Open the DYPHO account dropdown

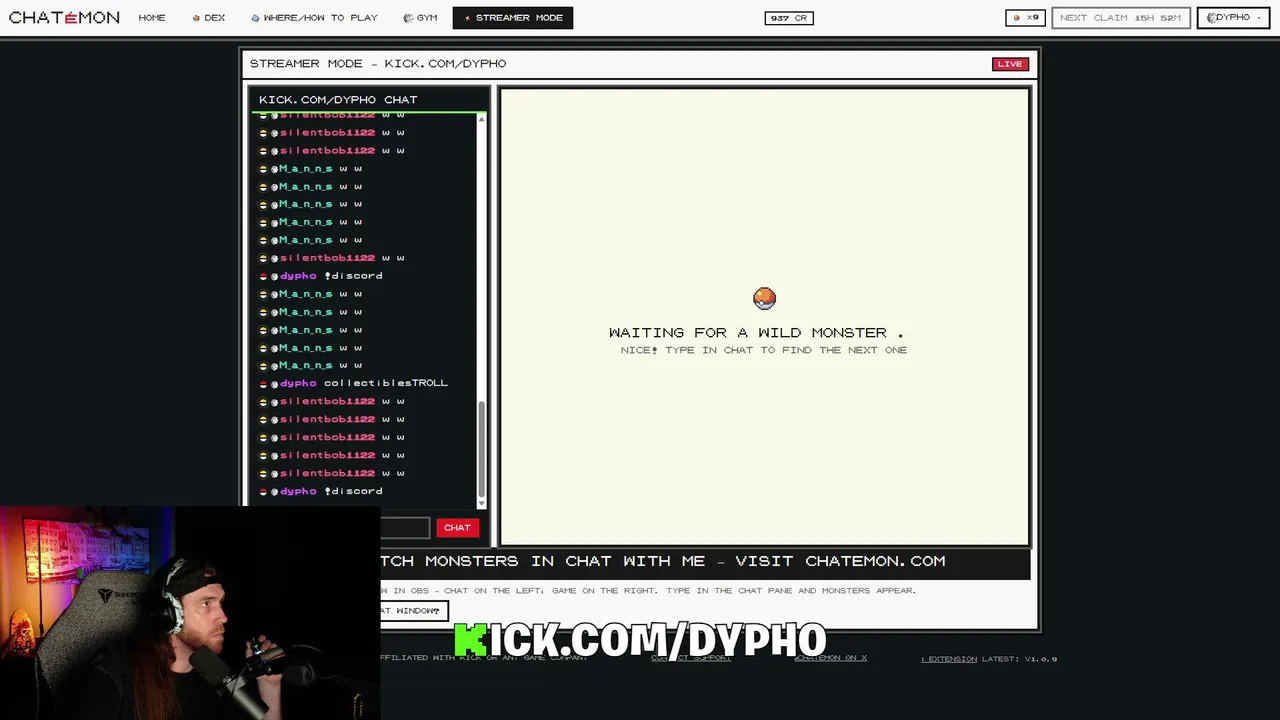(x=1233, y=18)
